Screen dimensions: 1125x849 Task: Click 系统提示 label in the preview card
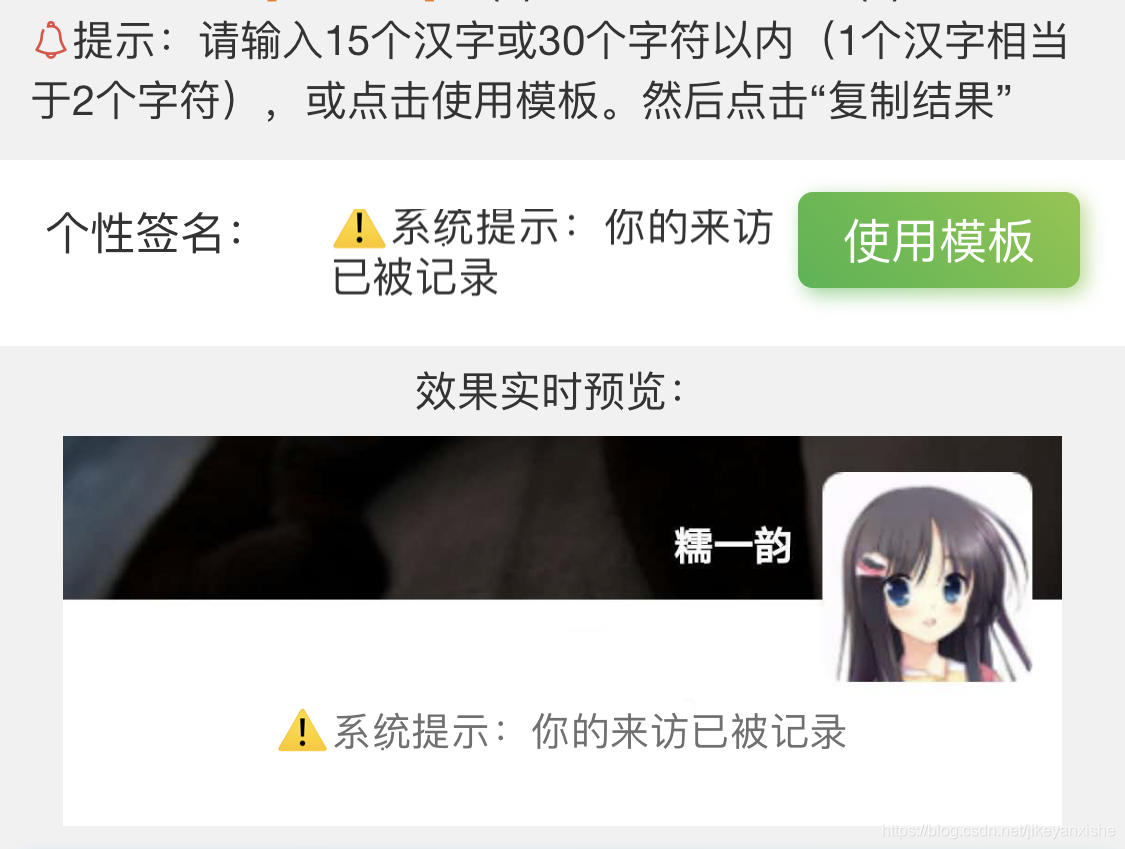coord(412,732)
